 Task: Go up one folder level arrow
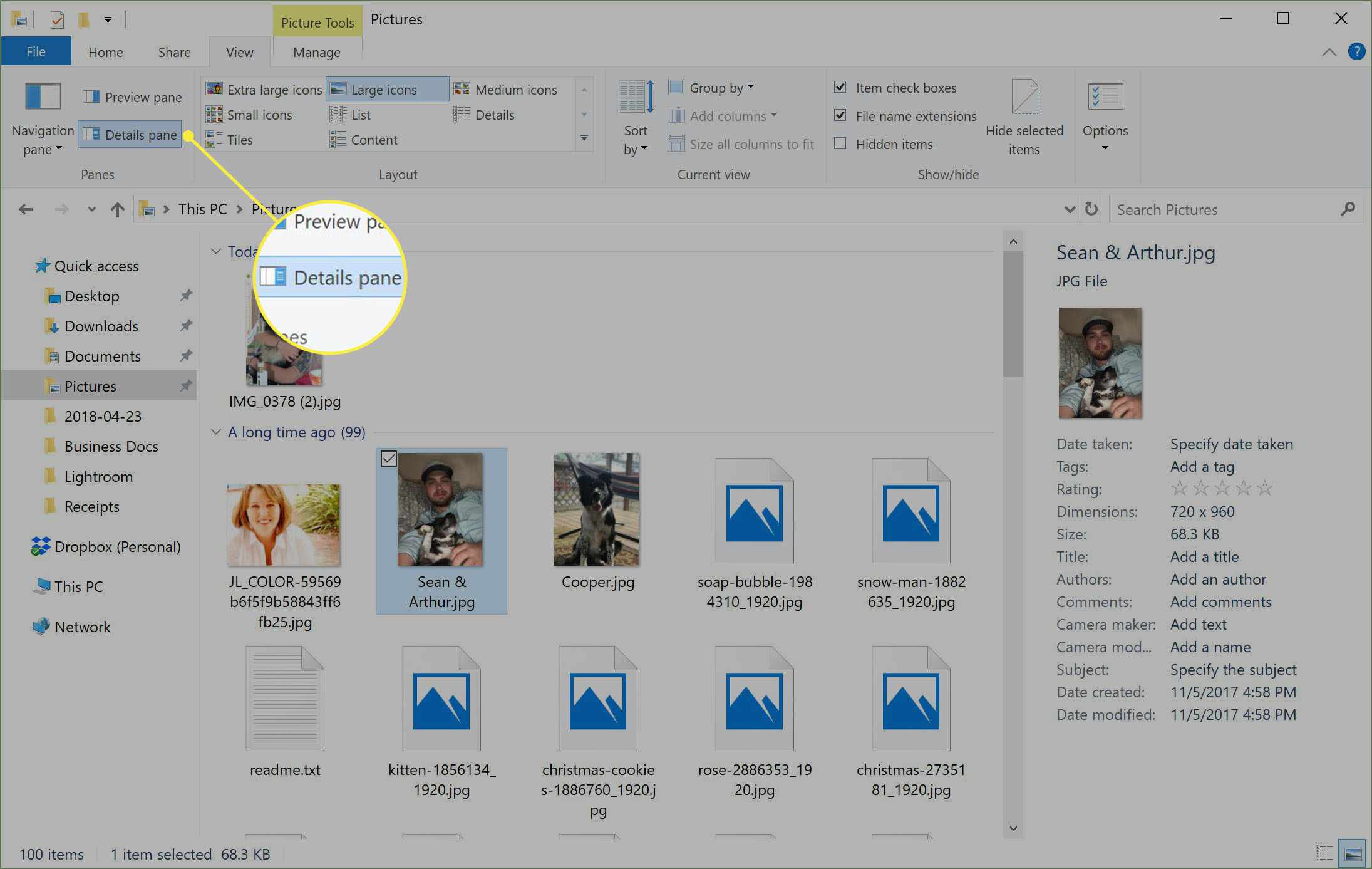tap(117, 209)
